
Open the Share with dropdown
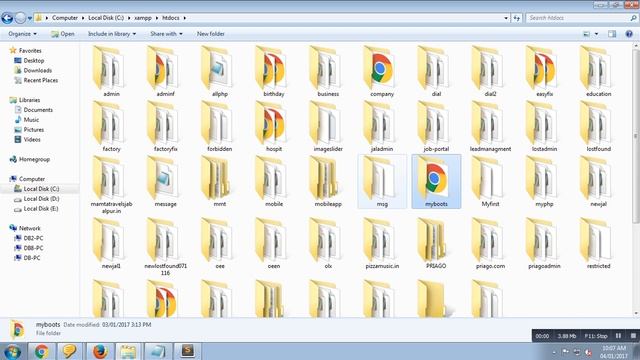166,34
